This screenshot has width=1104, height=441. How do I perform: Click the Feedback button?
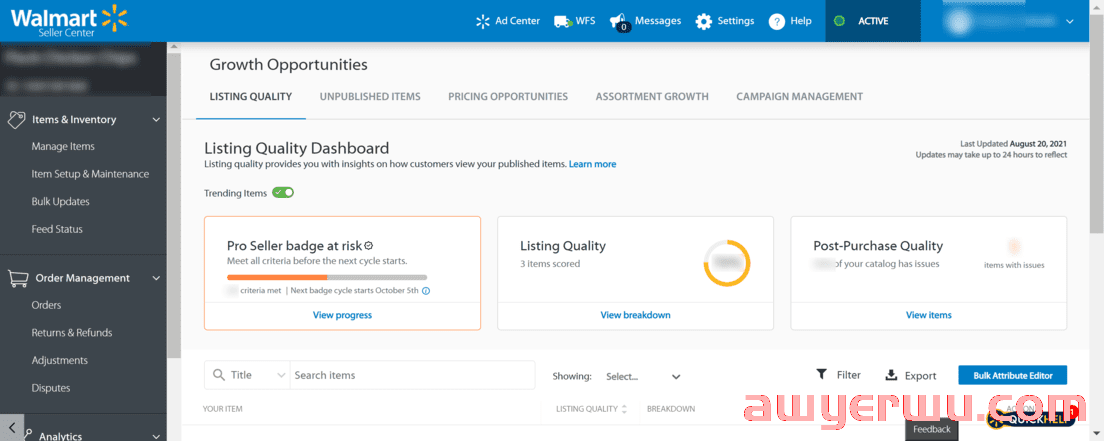[x=932, y=429]
